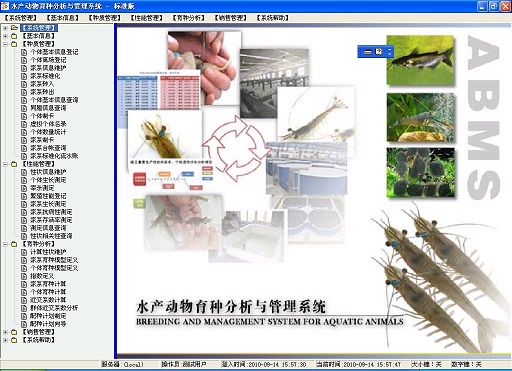
Task: Expand the 【基本信息】 tree node
Action: [x=5, y=36]
